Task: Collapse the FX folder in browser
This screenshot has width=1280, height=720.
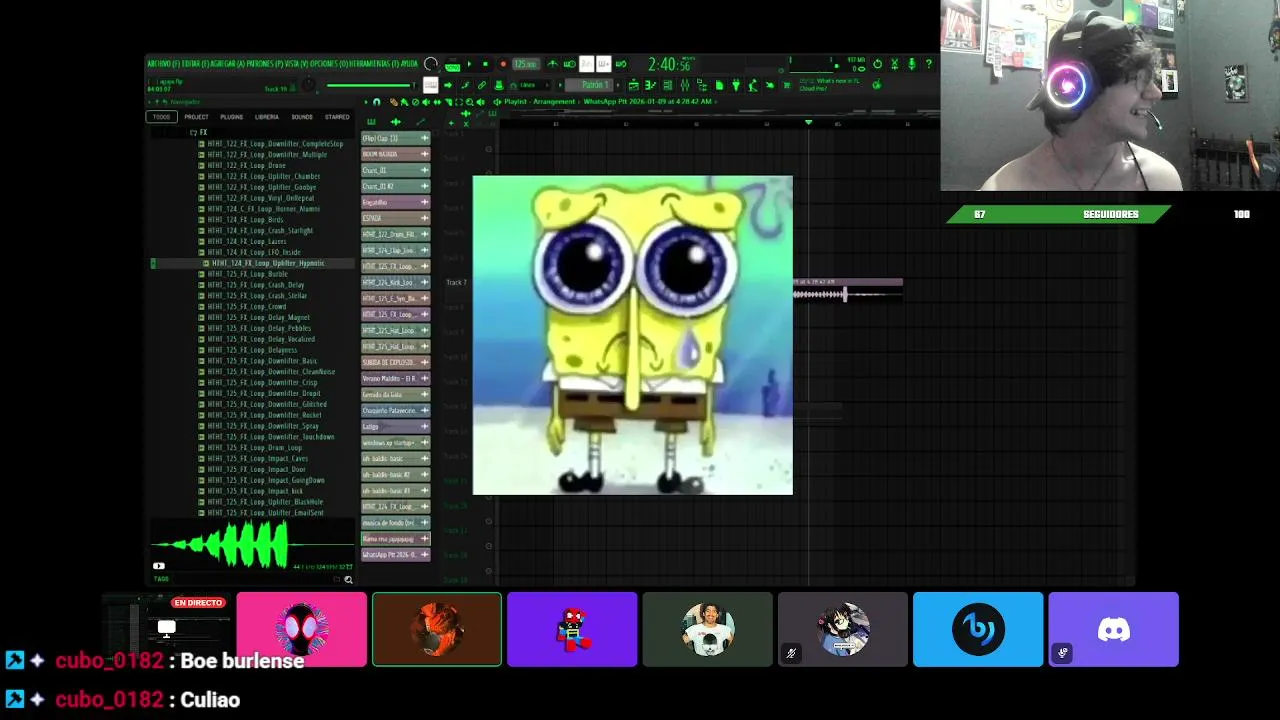Action: (198, 132)
